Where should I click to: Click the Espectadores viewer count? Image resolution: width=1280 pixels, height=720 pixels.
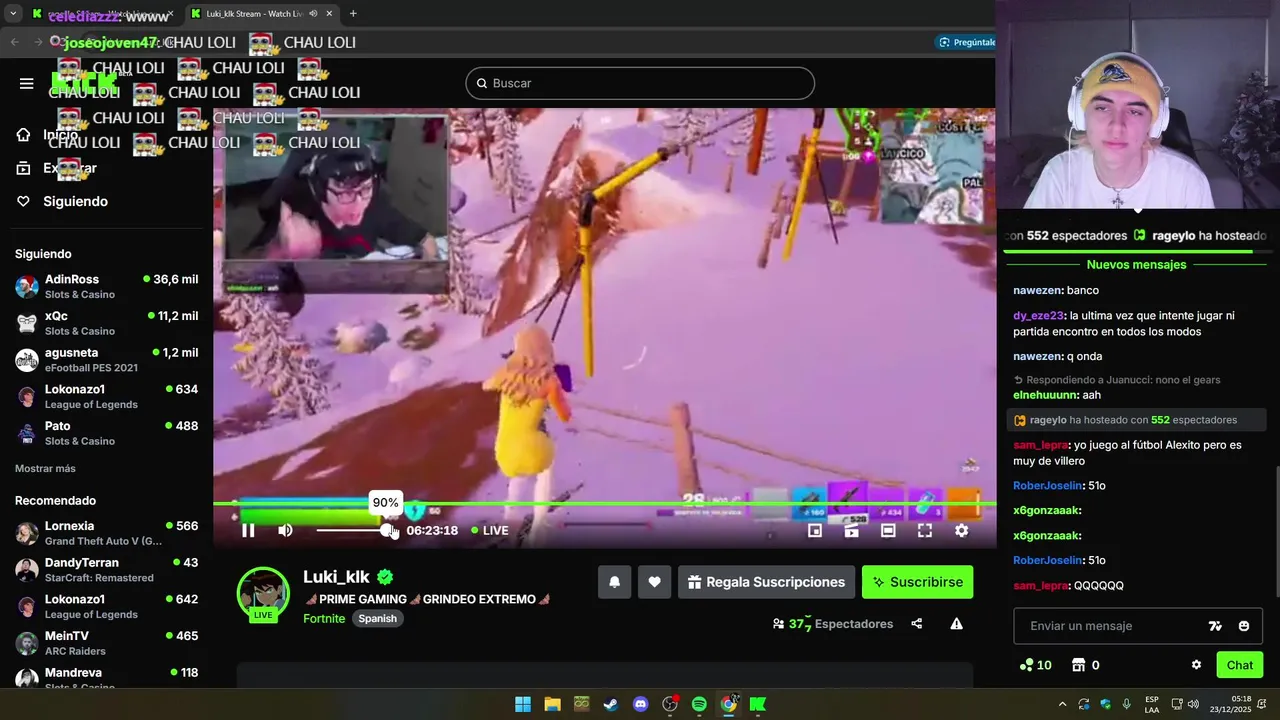(x=833, y=624)
